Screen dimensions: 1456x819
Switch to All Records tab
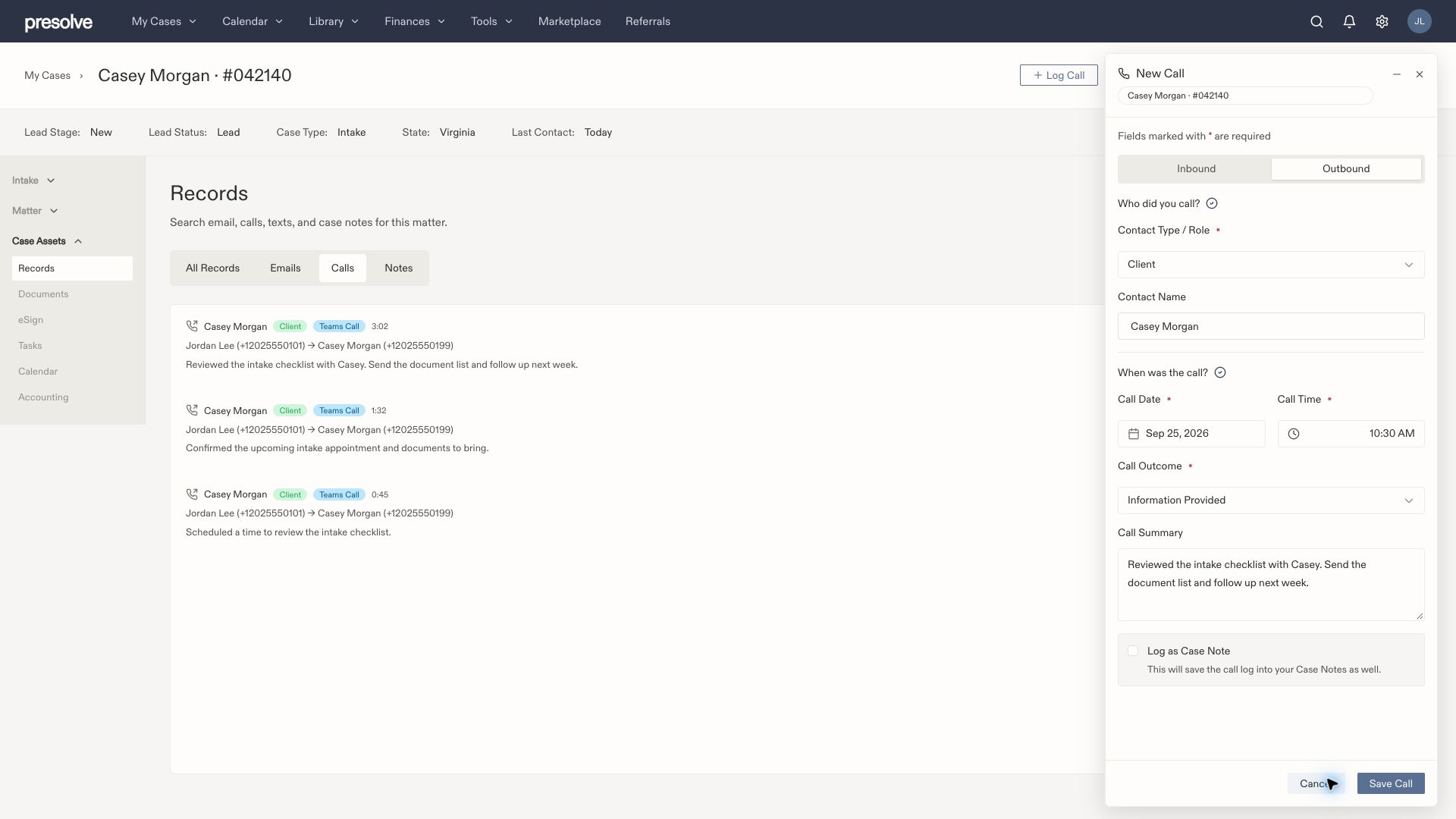click(x=212, y=268)
